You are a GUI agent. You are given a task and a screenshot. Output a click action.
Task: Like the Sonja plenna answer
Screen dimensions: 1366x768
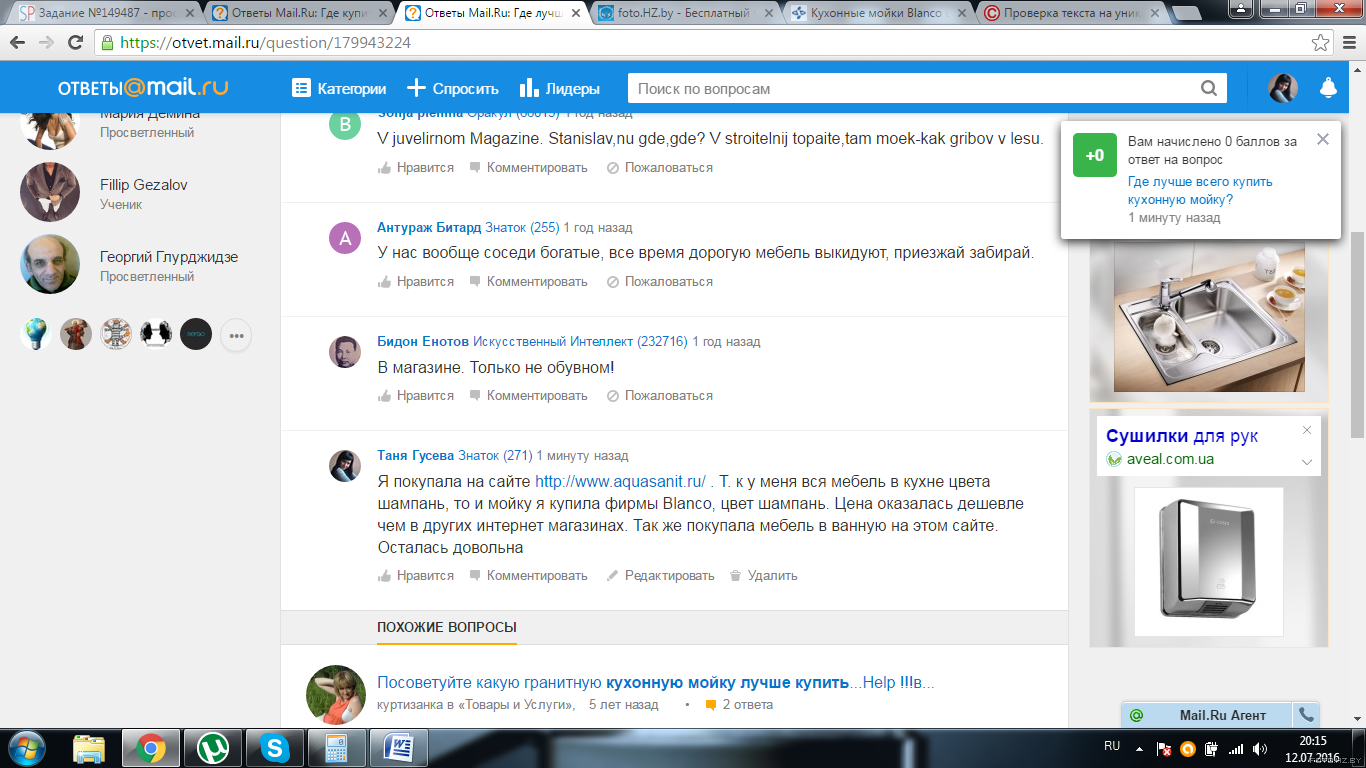tap(416, 167)
